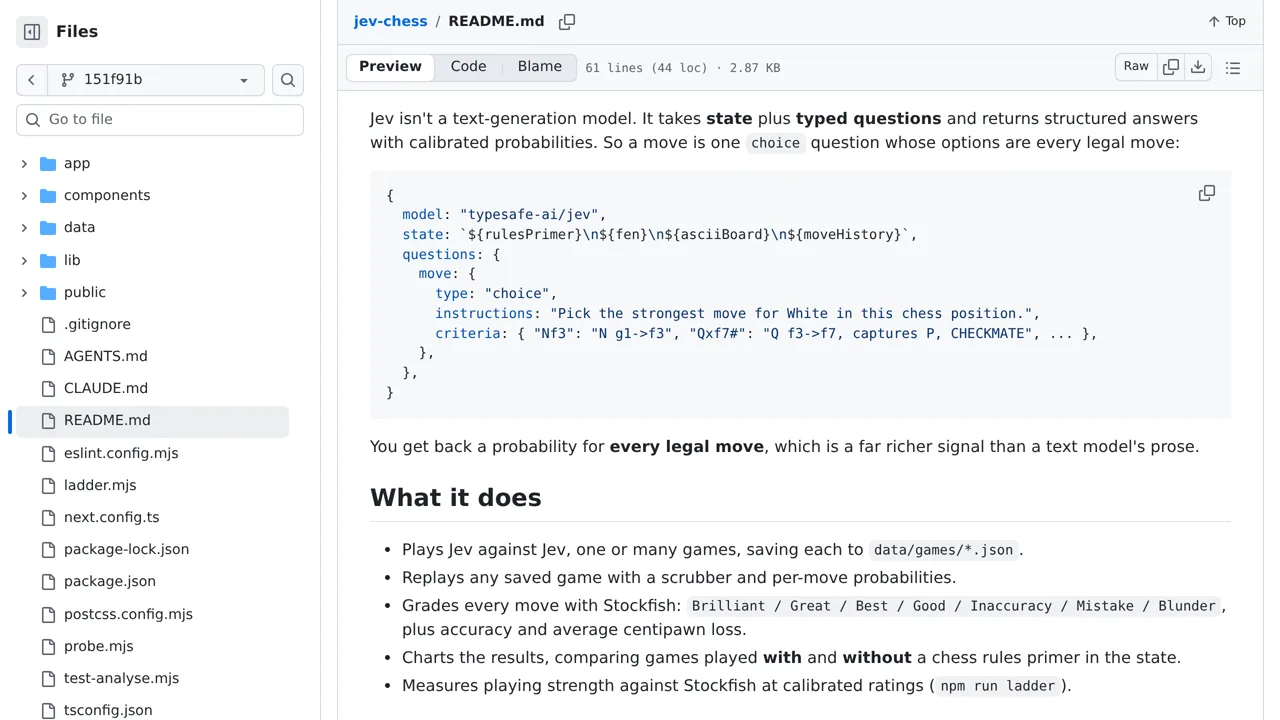Screen dimensions: 1280x720
Task: Click the components folder icon
Action: pos(48,195)
